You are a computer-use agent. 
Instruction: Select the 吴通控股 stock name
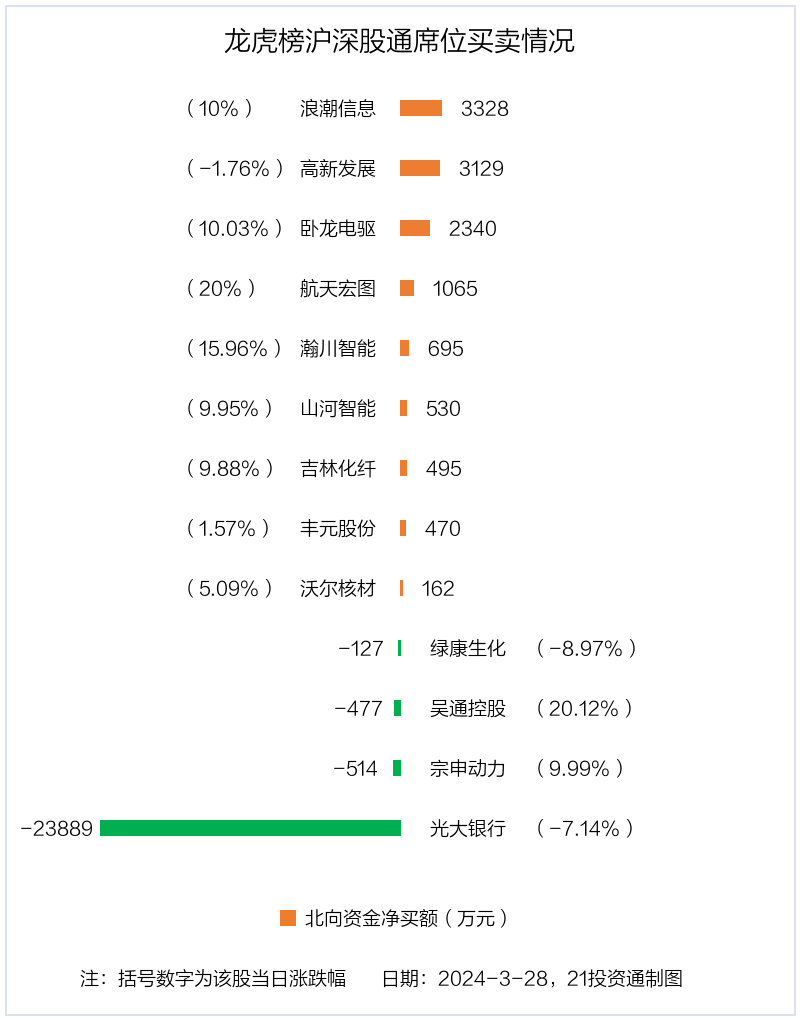468,708
